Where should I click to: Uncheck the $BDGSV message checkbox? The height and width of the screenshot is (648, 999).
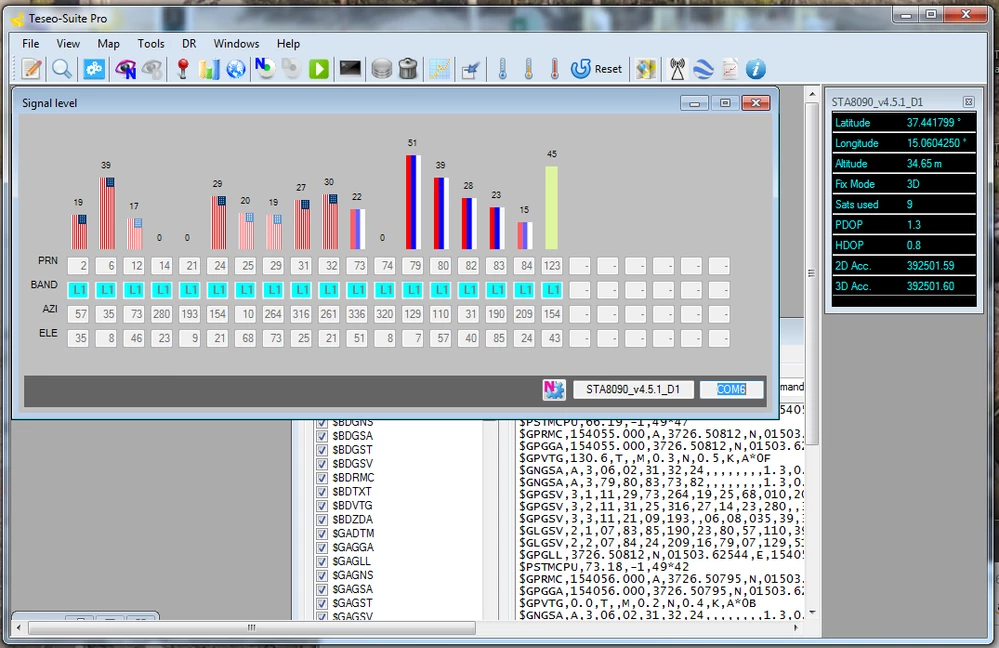pos(322,464)
